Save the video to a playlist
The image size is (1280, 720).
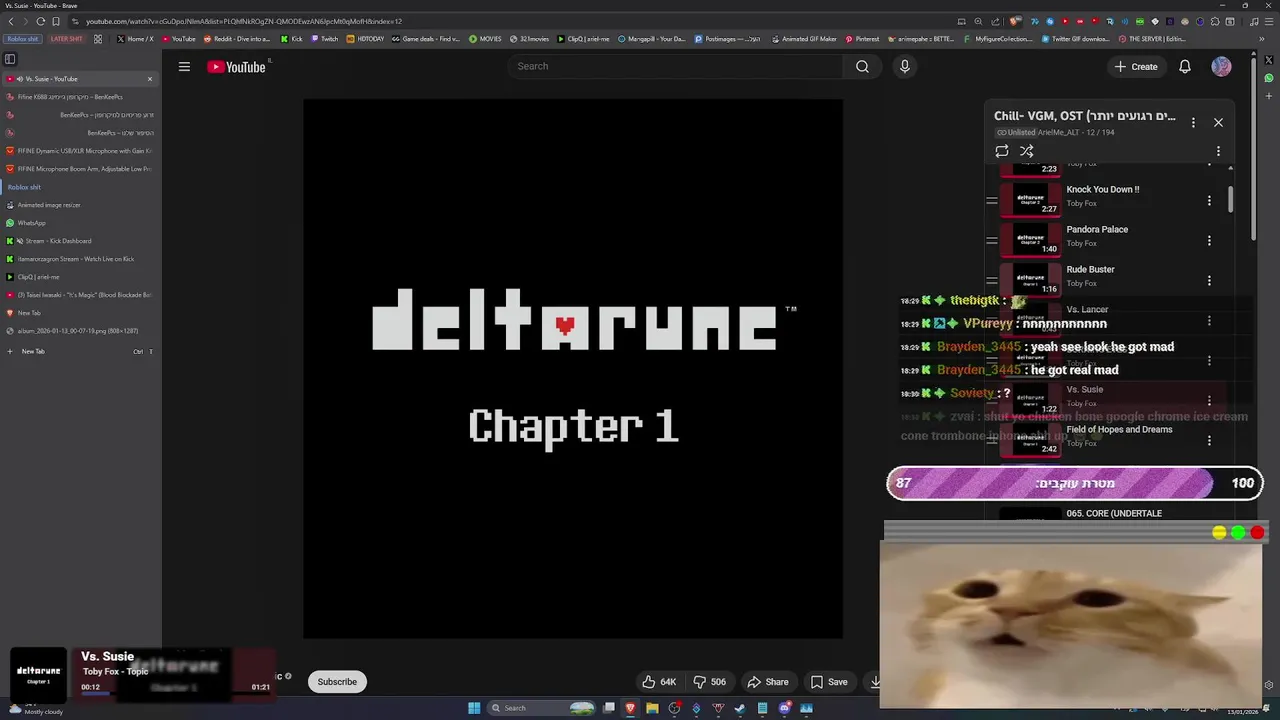click(829, 682)
